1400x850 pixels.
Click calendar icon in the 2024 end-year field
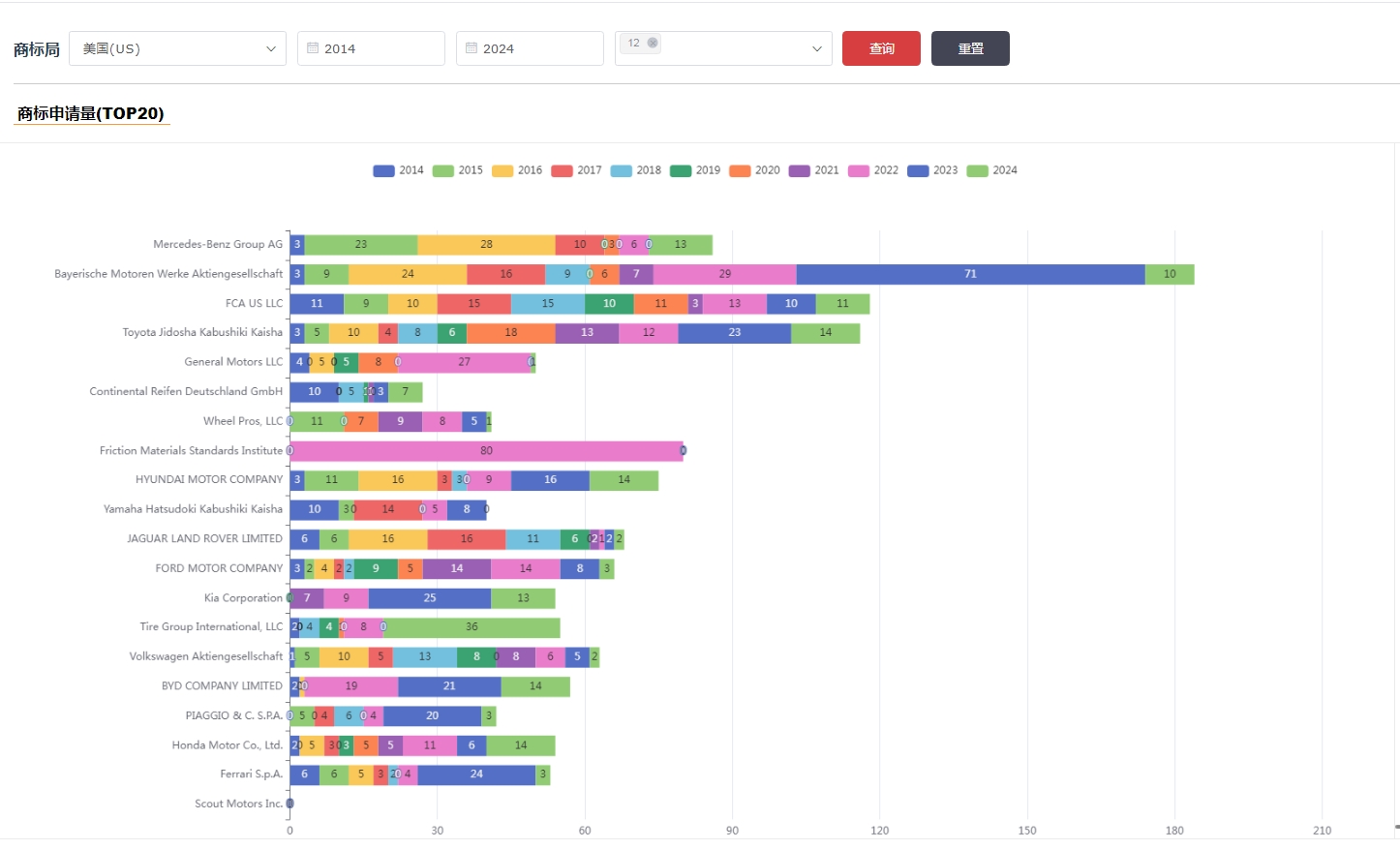tap(472, 48)
